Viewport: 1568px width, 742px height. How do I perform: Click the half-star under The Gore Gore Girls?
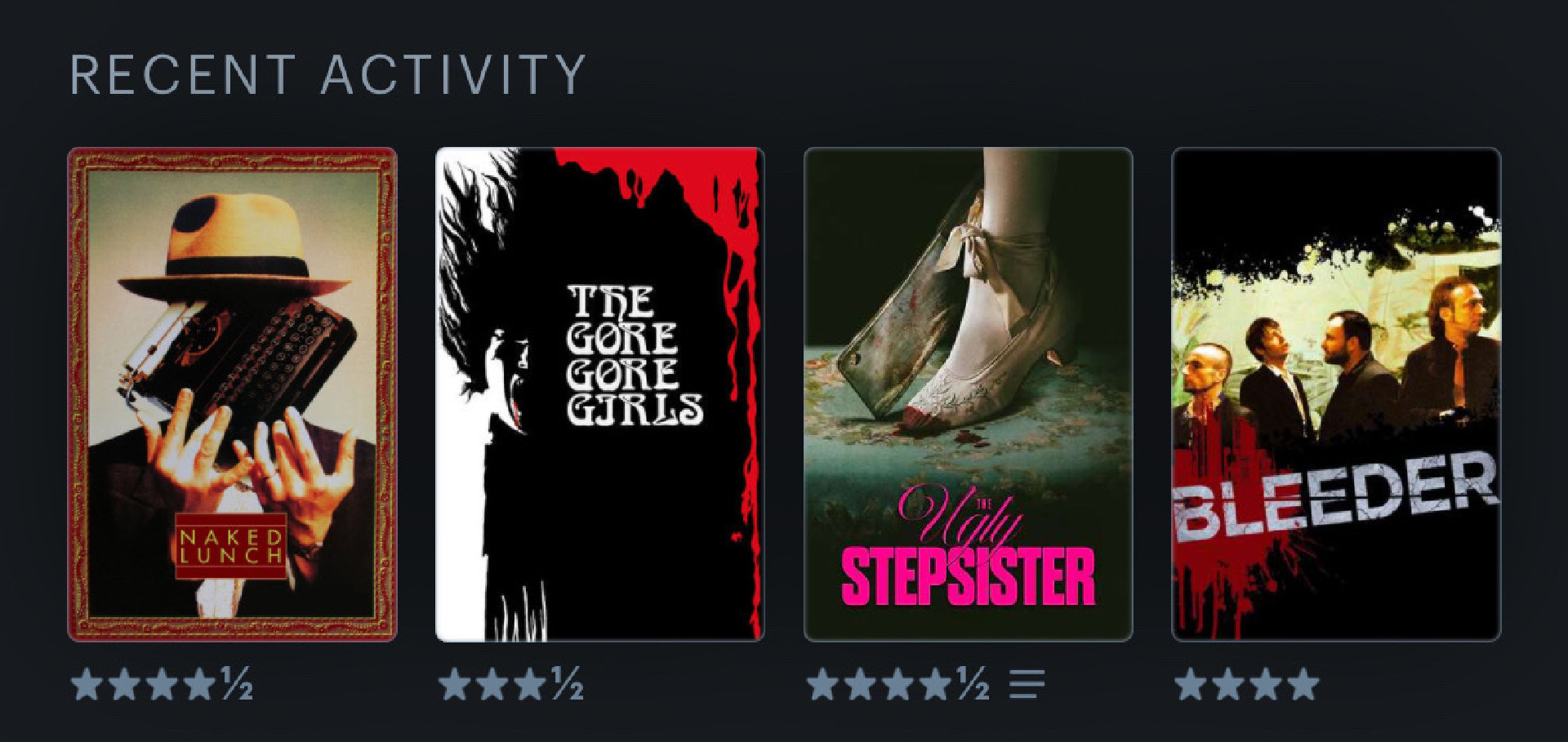[567, 684]
